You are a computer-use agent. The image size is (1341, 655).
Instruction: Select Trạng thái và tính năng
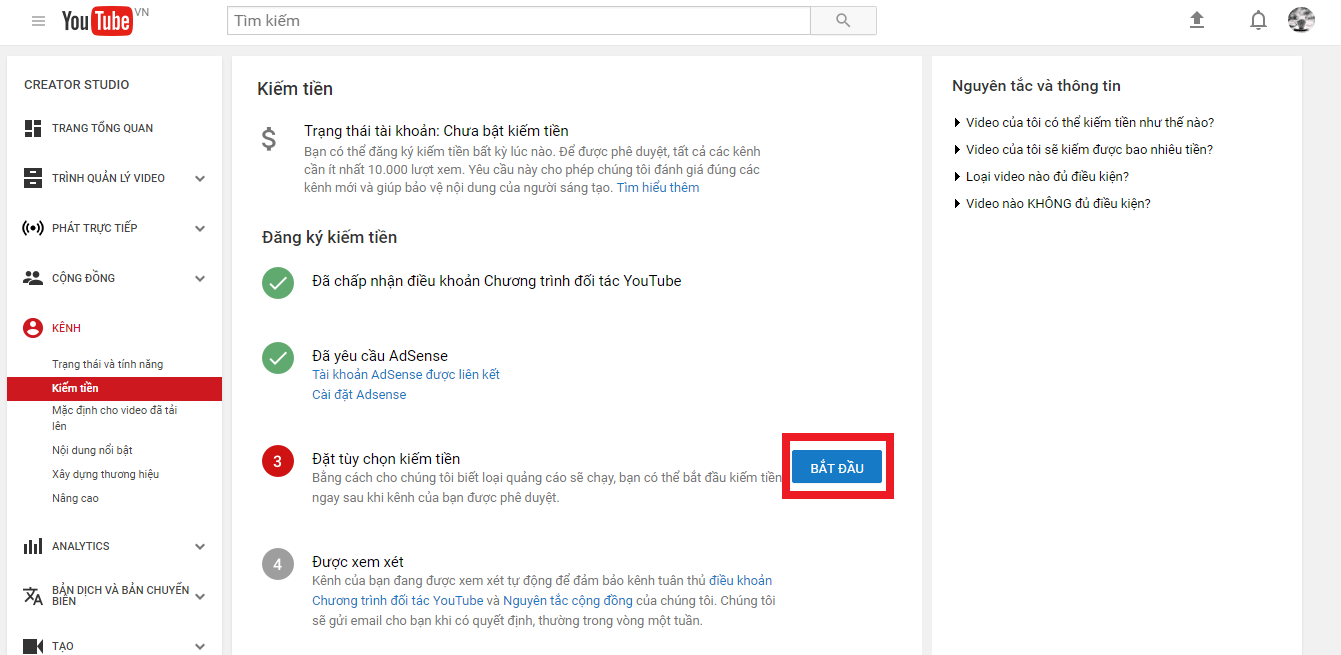pyautogui.click(x=108, y=364)
